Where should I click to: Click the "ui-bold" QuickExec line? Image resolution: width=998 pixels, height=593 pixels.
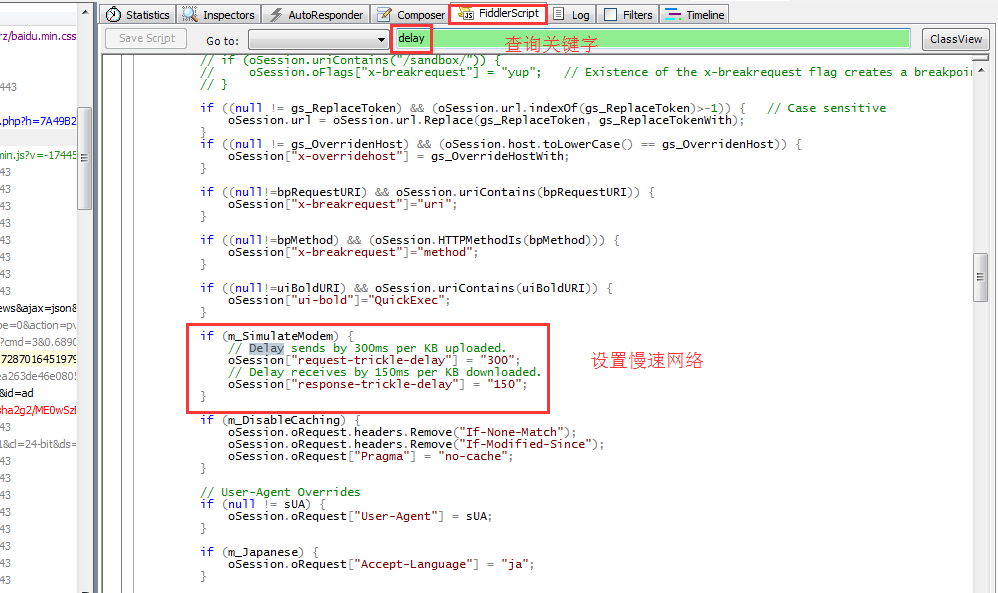point(339,300)
